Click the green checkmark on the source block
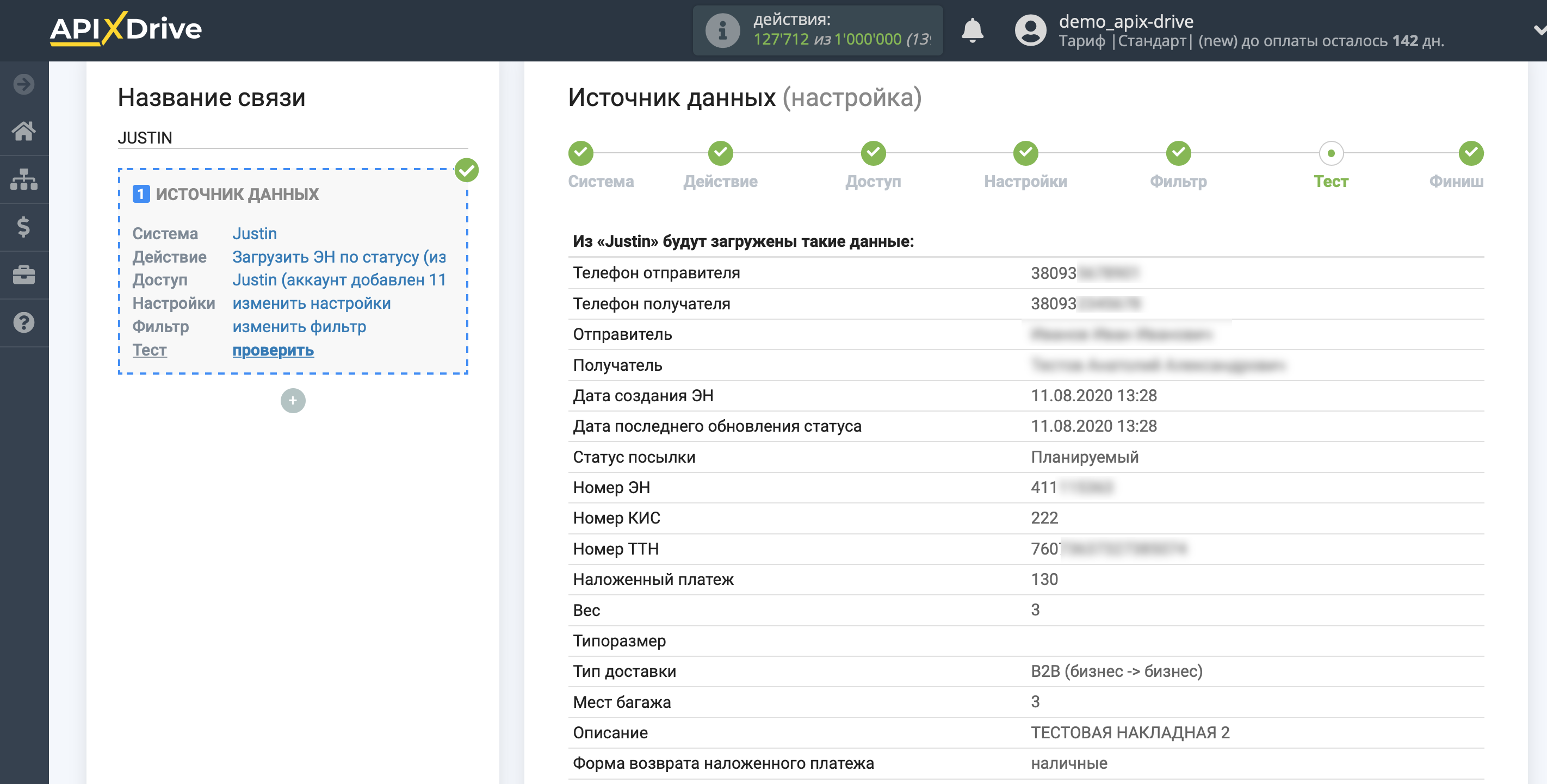 pyautogui.click(x=467, y=171)
